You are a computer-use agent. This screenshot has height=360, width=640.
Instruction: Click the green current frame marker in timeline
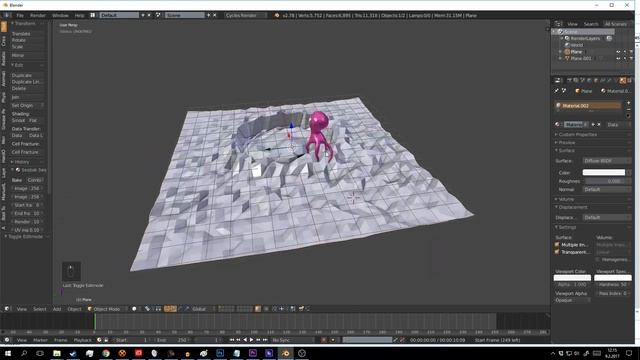pyautogui.click(x=95, y=321)
